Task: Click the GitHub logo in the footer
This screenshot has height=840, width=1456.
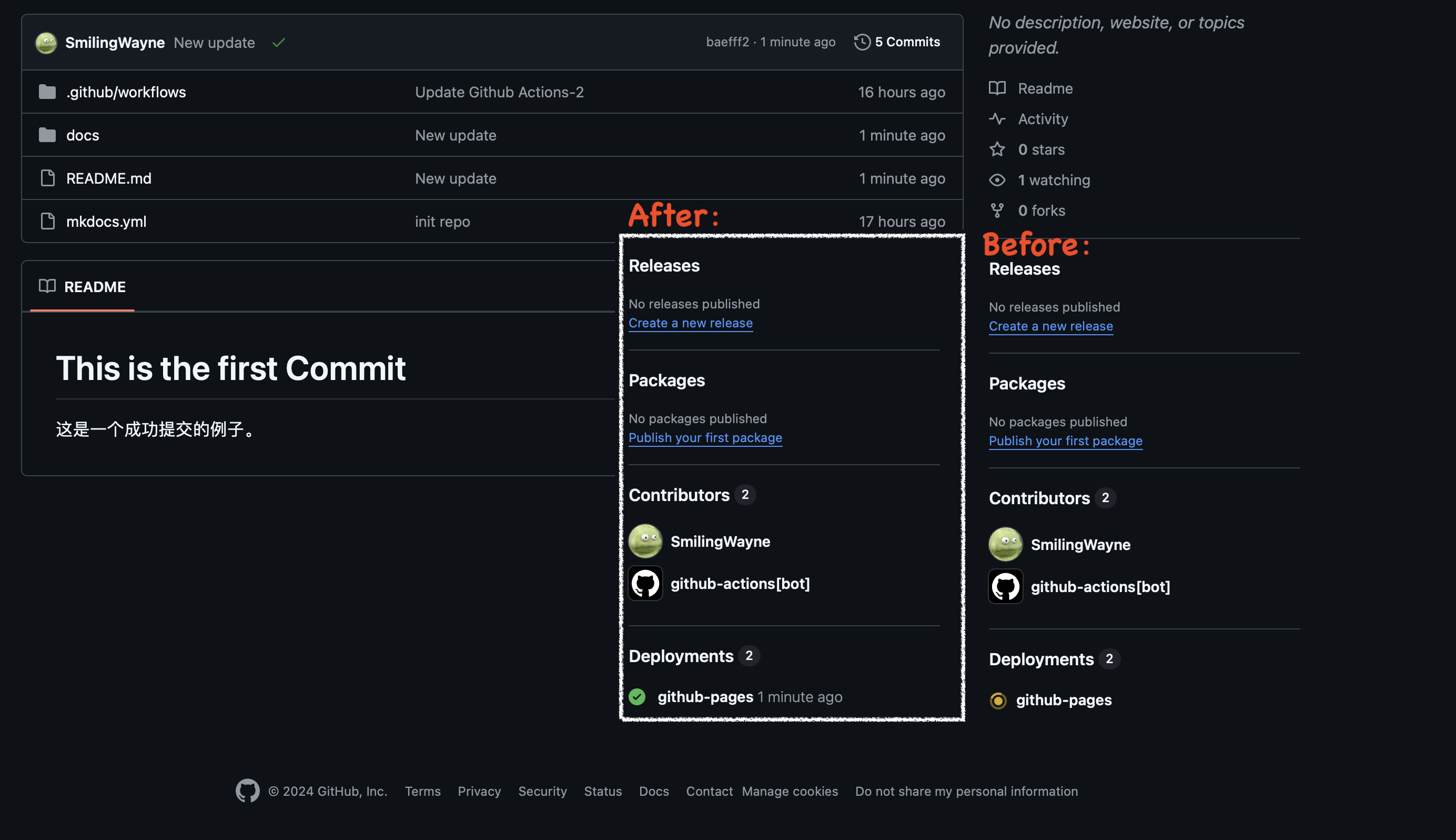Action: pos(247,791)
